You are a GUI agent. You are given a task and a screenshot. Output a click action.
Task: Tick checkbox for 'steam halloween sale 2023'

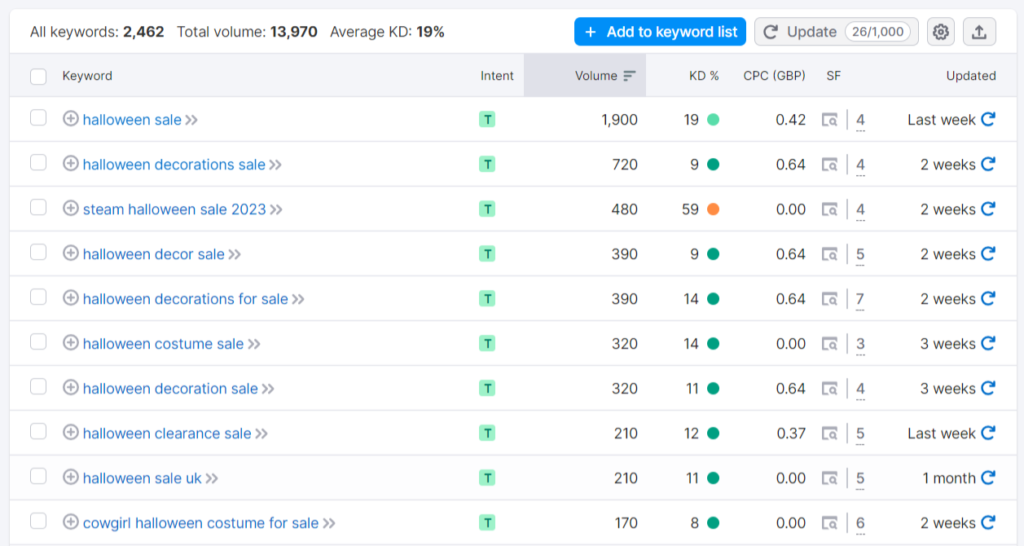(x=39, y=208)
